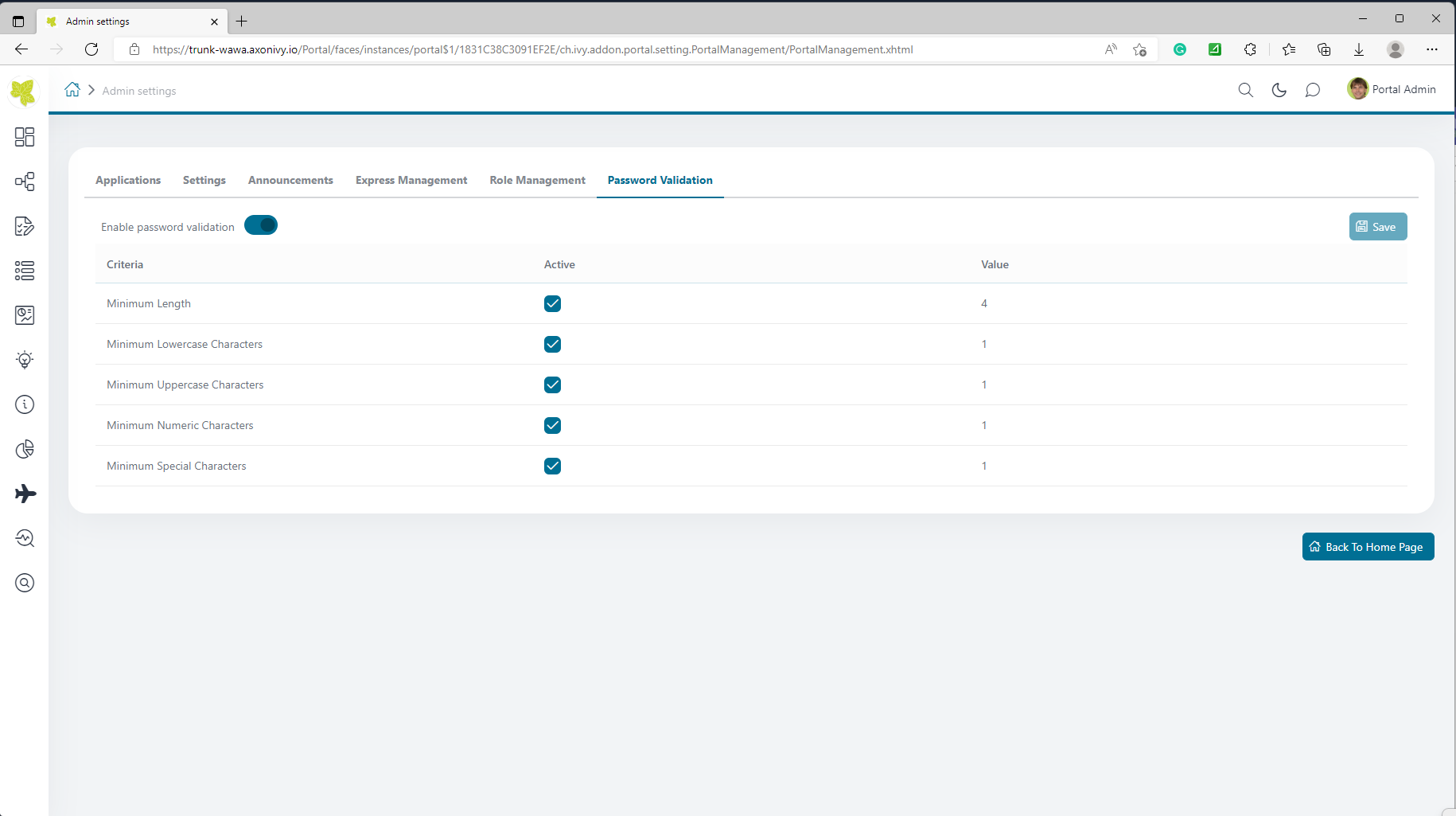The width and height of the screenshot is (1456, 816).
Task: Open browser settings and more menu
Action: (x=1431, y=49)
